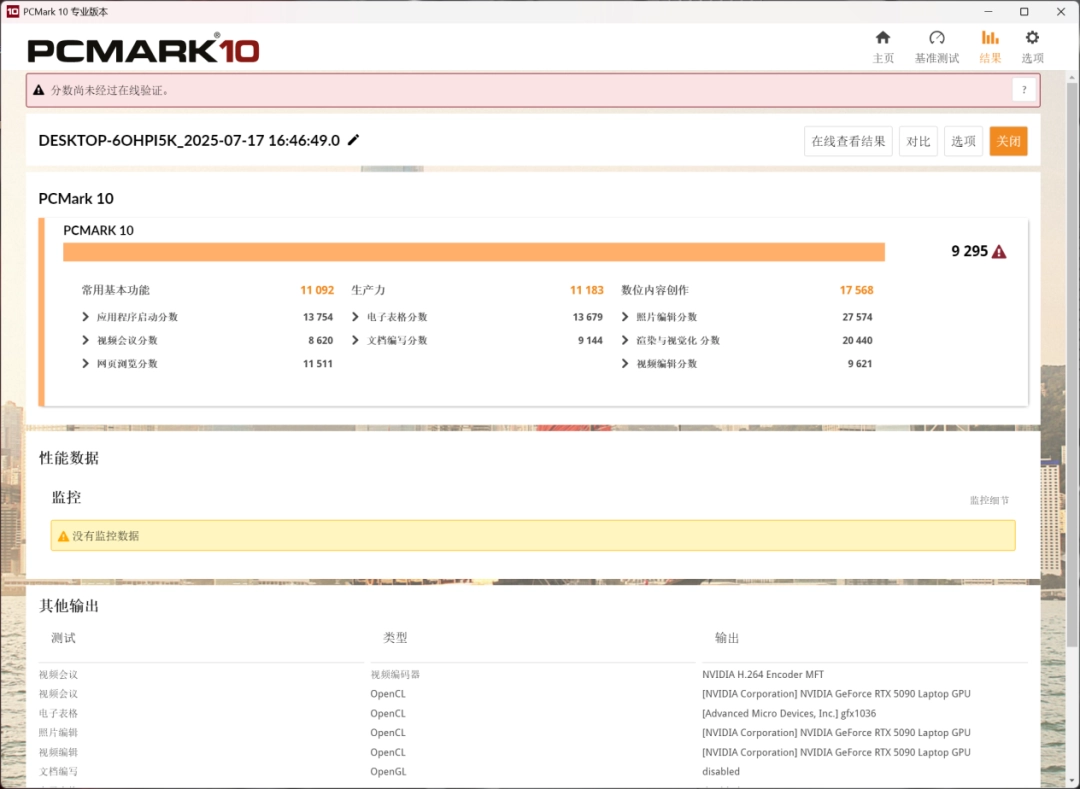Expand 视频编辑分数 row
The height and width of the screenshot is (789, 1080).
click(x=625, y=364)
